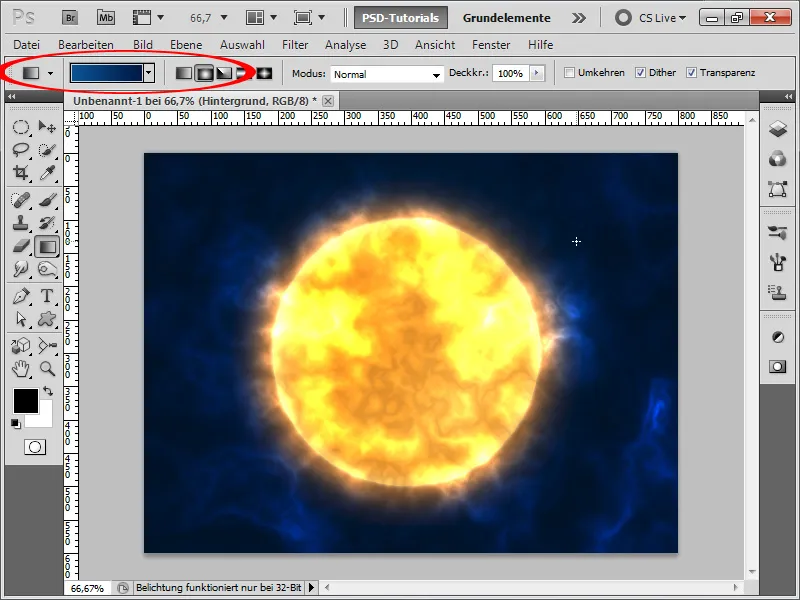This screenshot has height=600, width=800.
Task: Select the Move tool
Action: coord(47,127)
